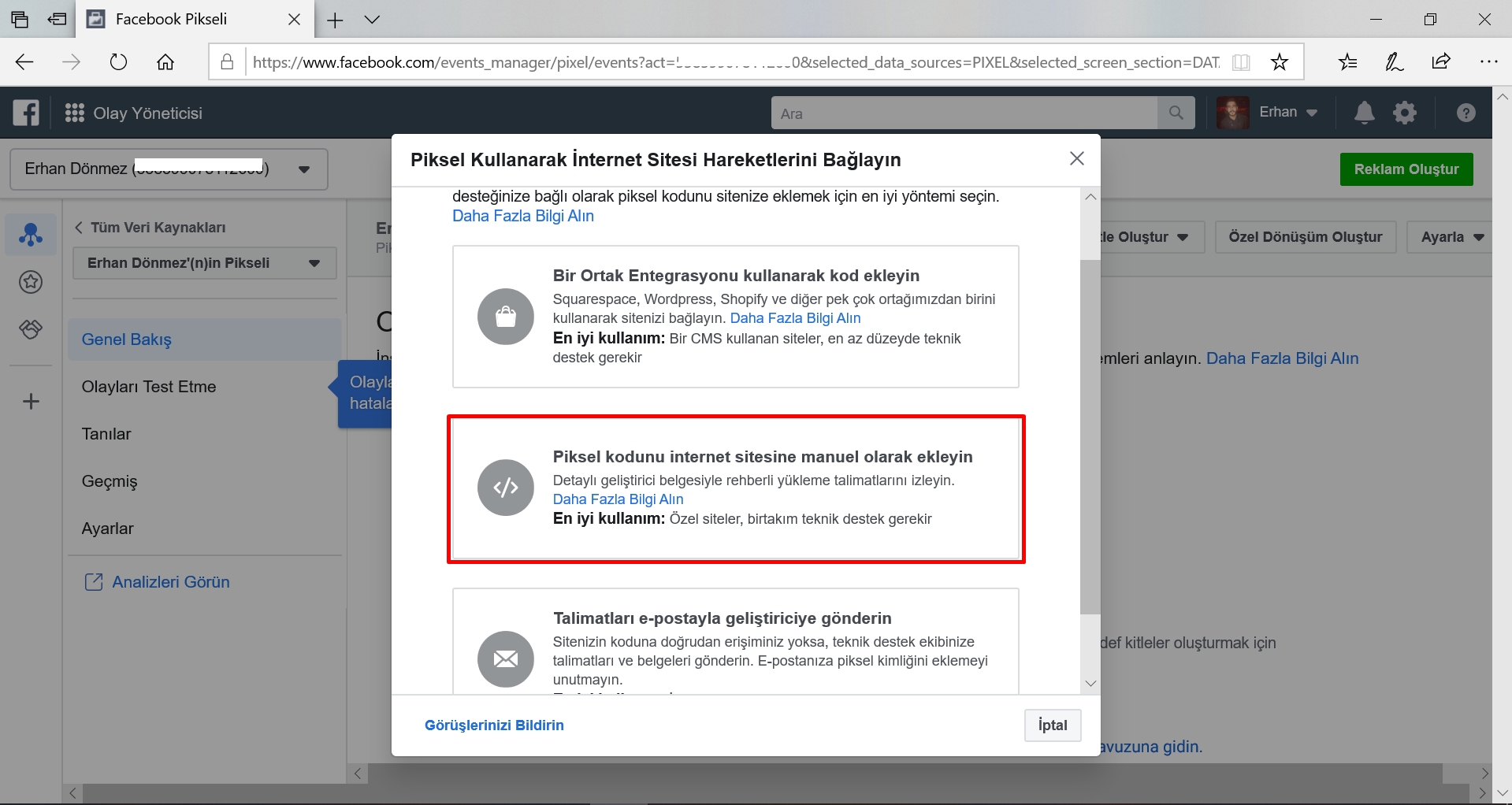Viewport: 1512px width, 805px height.
Task: Choose Talimatları e-postayla geliştiriciye gönderin option
Action: 736,641
